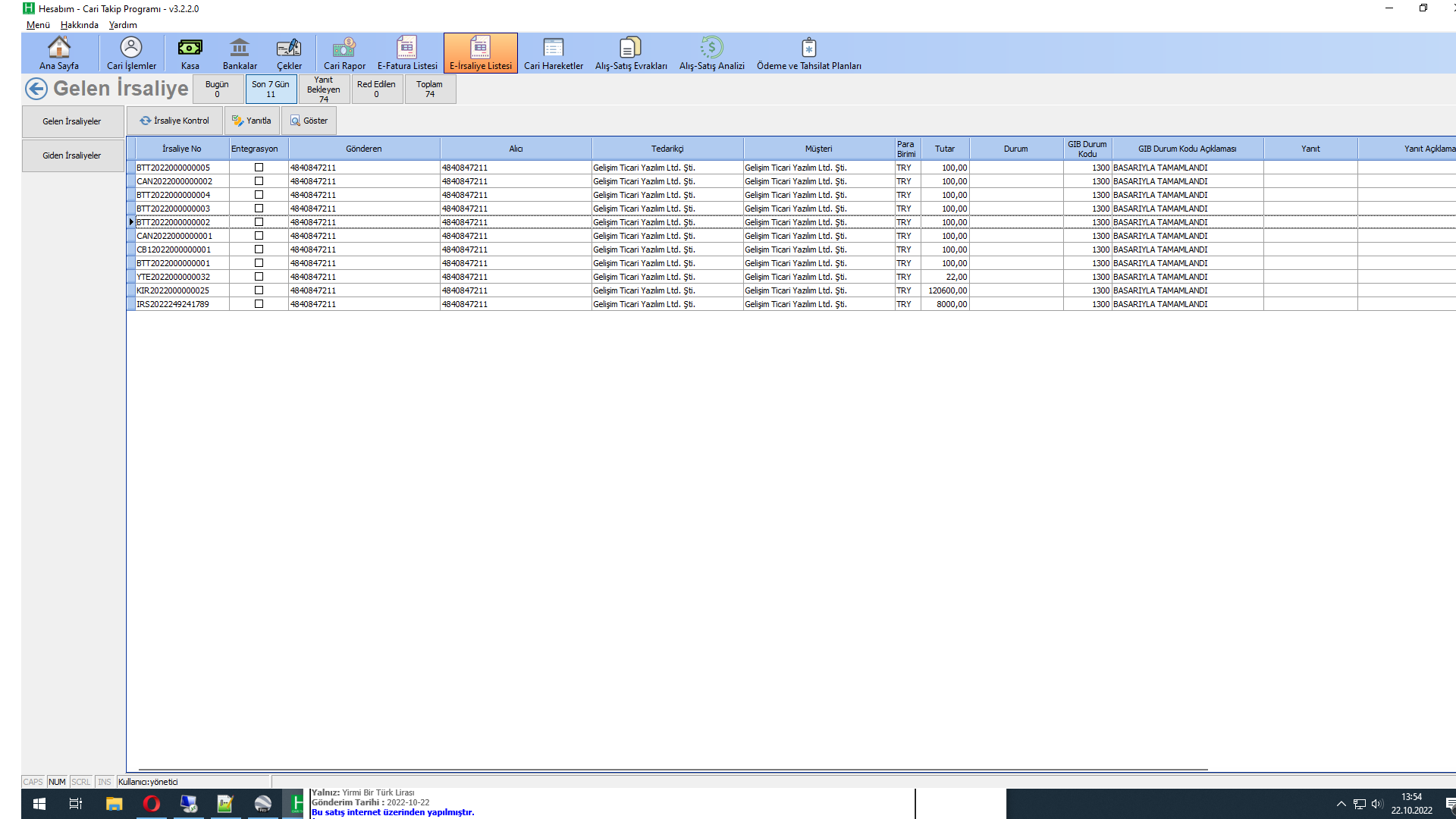Screen dimensions: 1456x819
Task: Show hidden system tray icons
Action: click(1341, 804)
